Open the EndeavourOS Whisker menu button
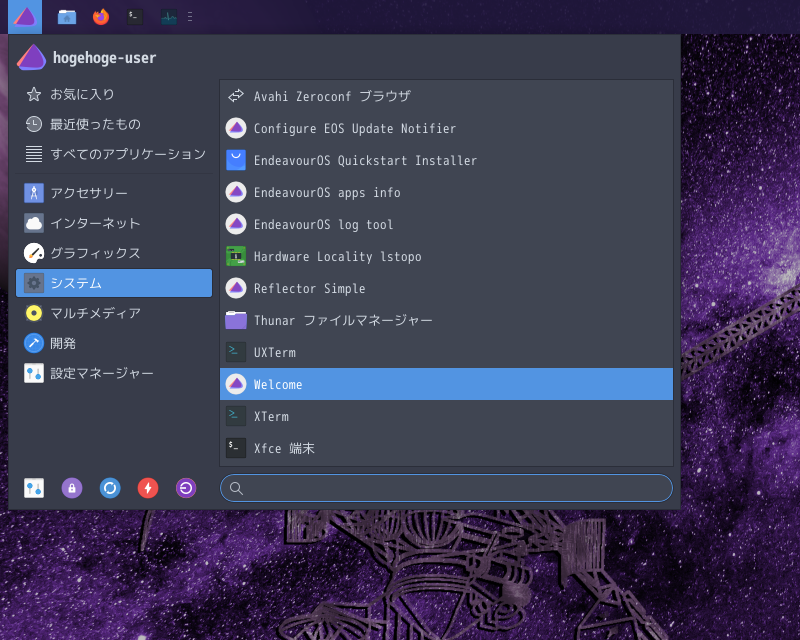 [x=25, y=17]
